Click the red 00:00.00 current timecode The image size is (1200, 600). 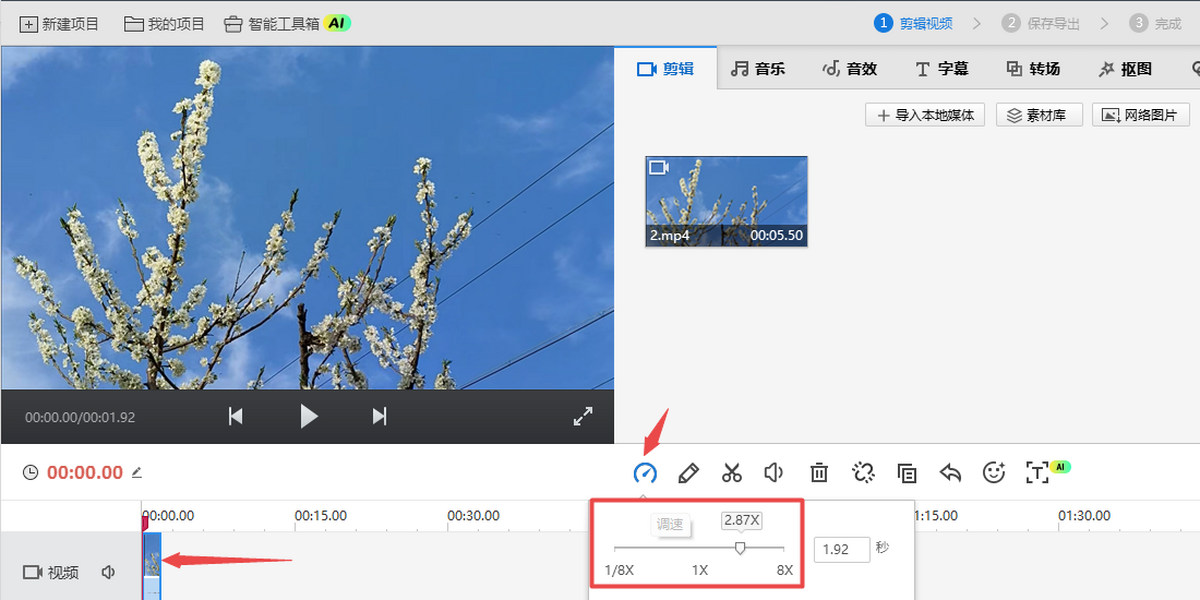click(x=85, y=473)
